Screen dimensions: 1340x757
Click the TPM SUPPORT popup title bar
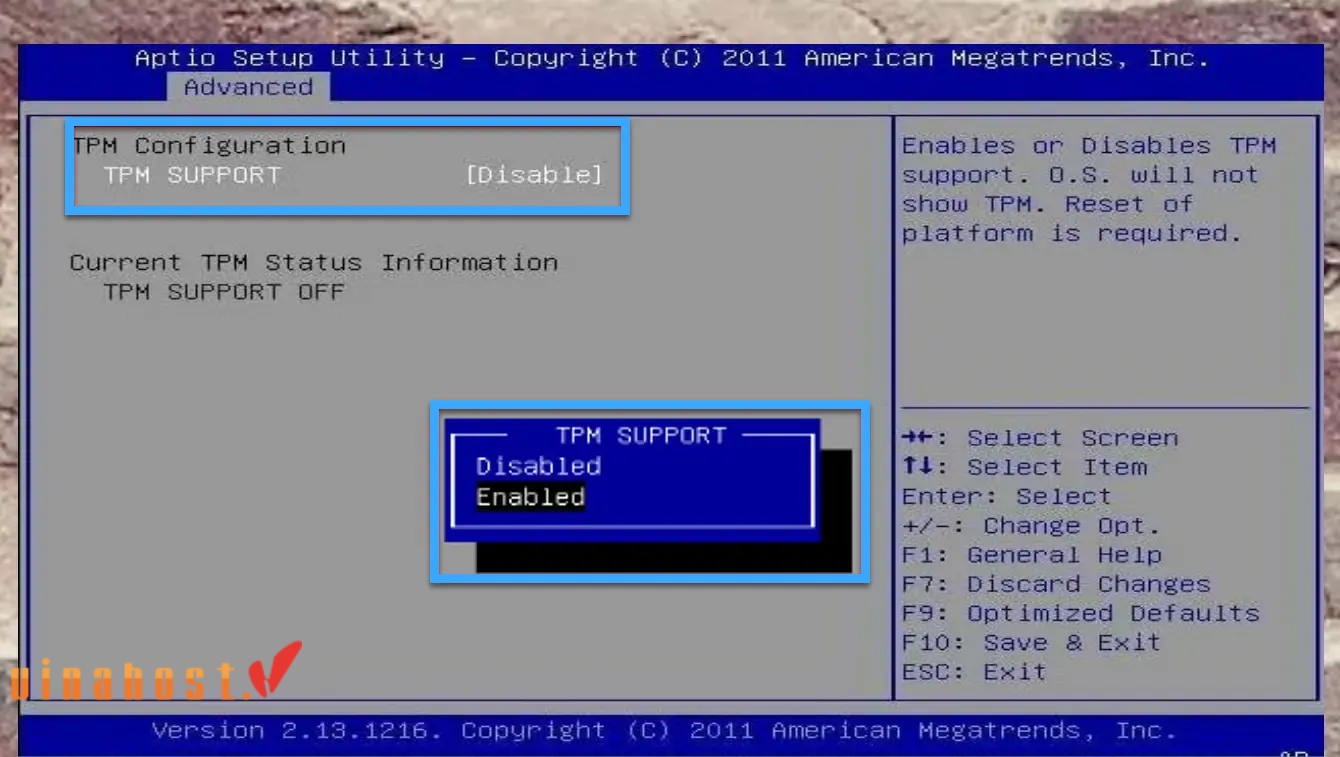pyautogui.click(x=640, y=435)
